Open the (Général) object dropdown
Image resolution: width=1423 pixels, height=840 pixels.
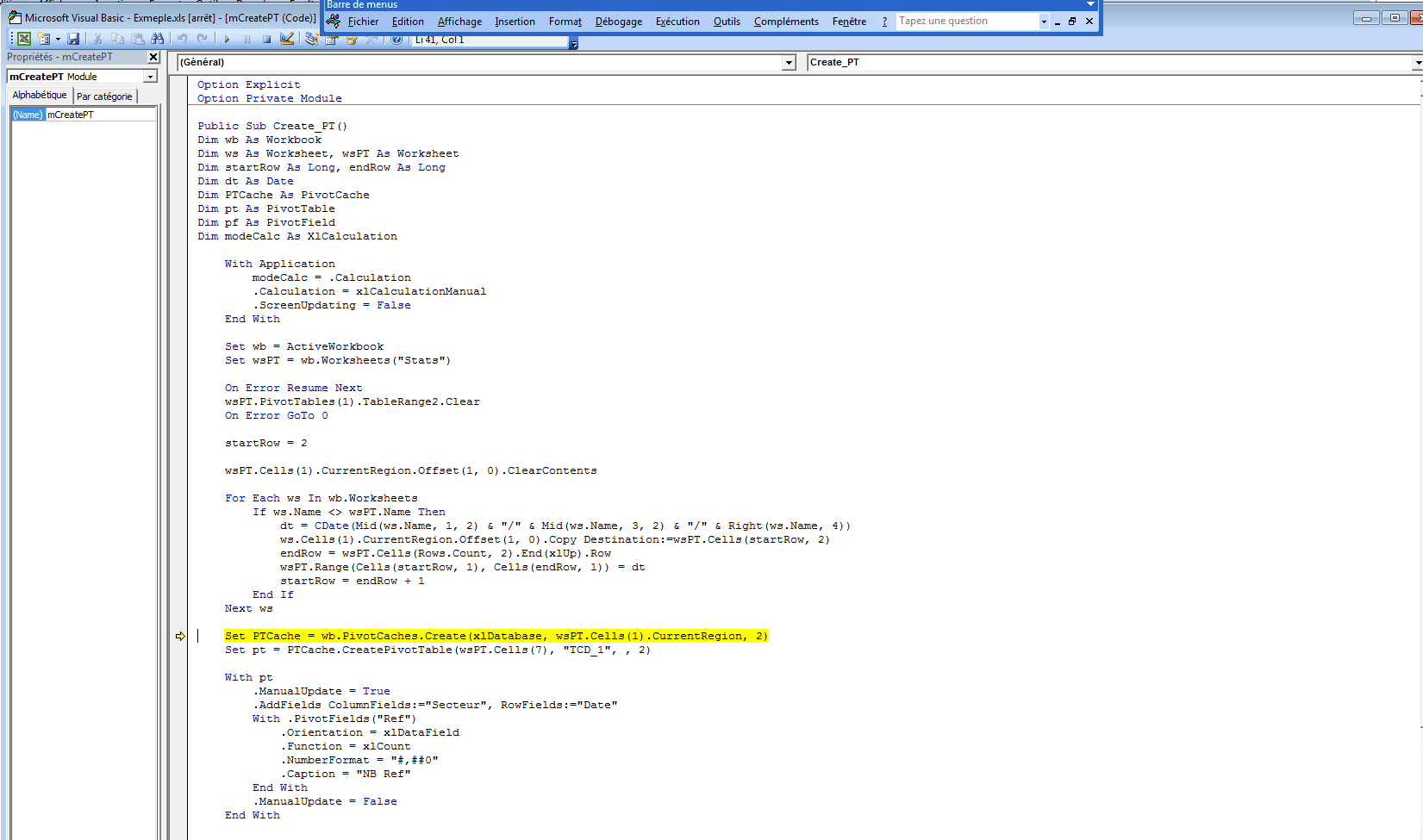click(788, 62)
